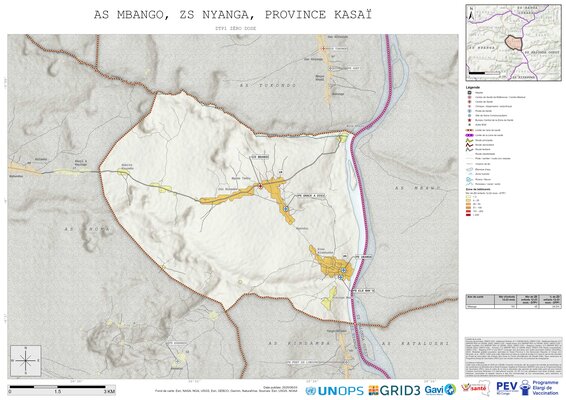Click the Fond de carte credits line
This screenshot has height=400, width=566.
tap(226, 391)
